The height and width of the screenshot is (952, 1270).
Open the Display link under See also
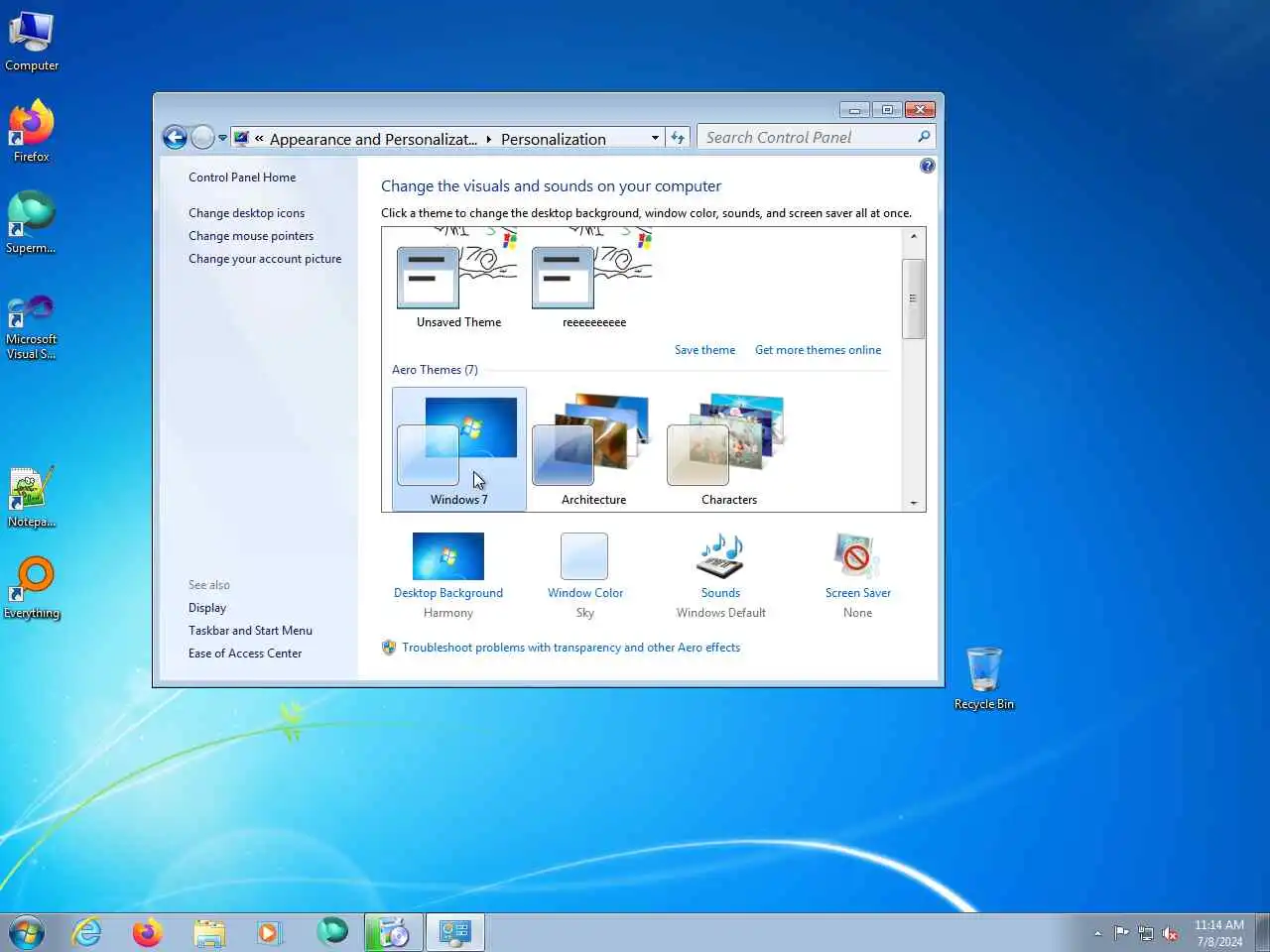(x=207, y=608)
